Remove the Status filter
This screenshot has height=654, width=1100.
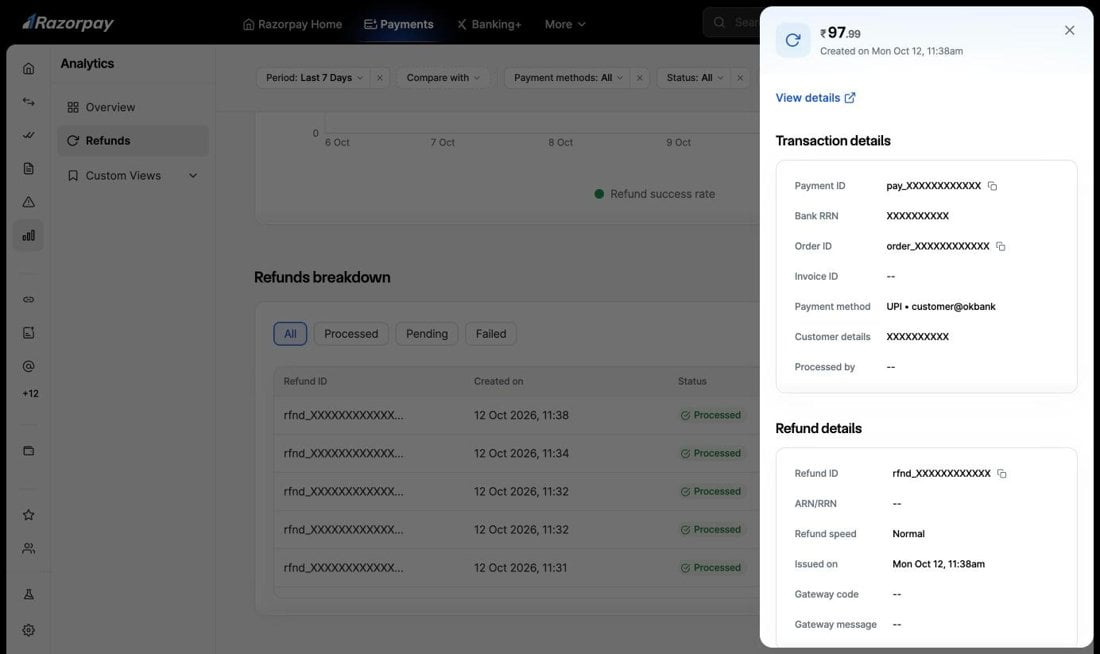739,78
